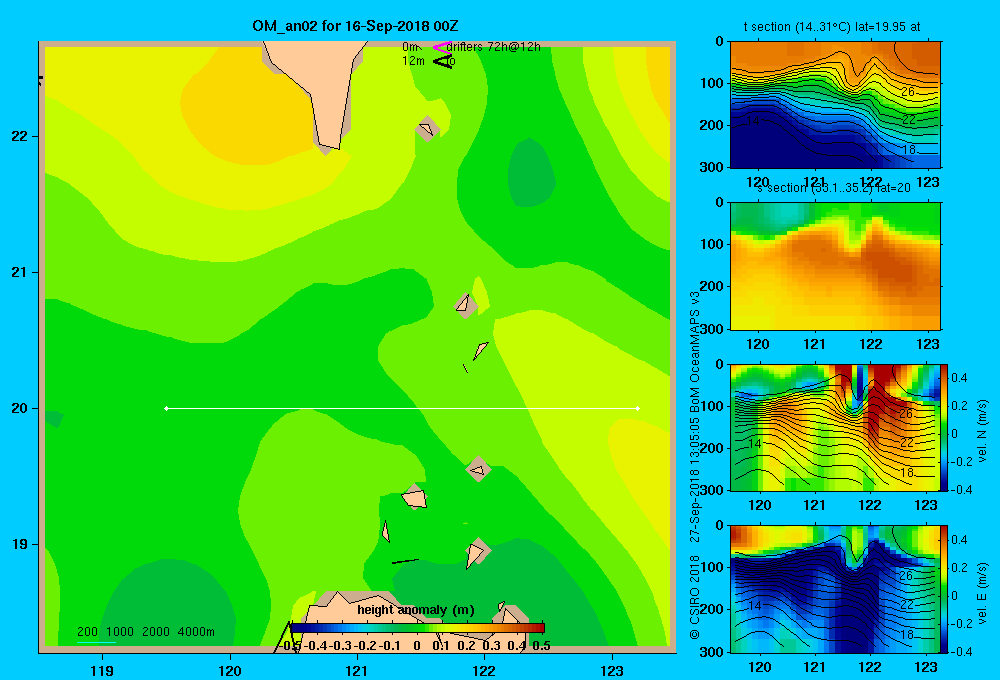This screenshot has width=1000, height=680.
Task: Click the '0.5' label on height anomaly bar
Action: 541,646
